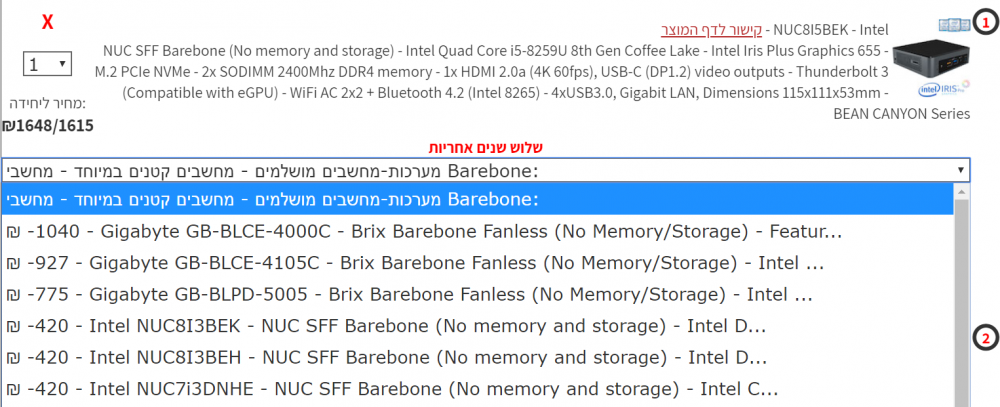Image resolution: width=1000 pixels, height=407 pixels.
Task: Choose Gigabyte GB-BLCE-4000C Brix option
Action: tap(477, 232)
